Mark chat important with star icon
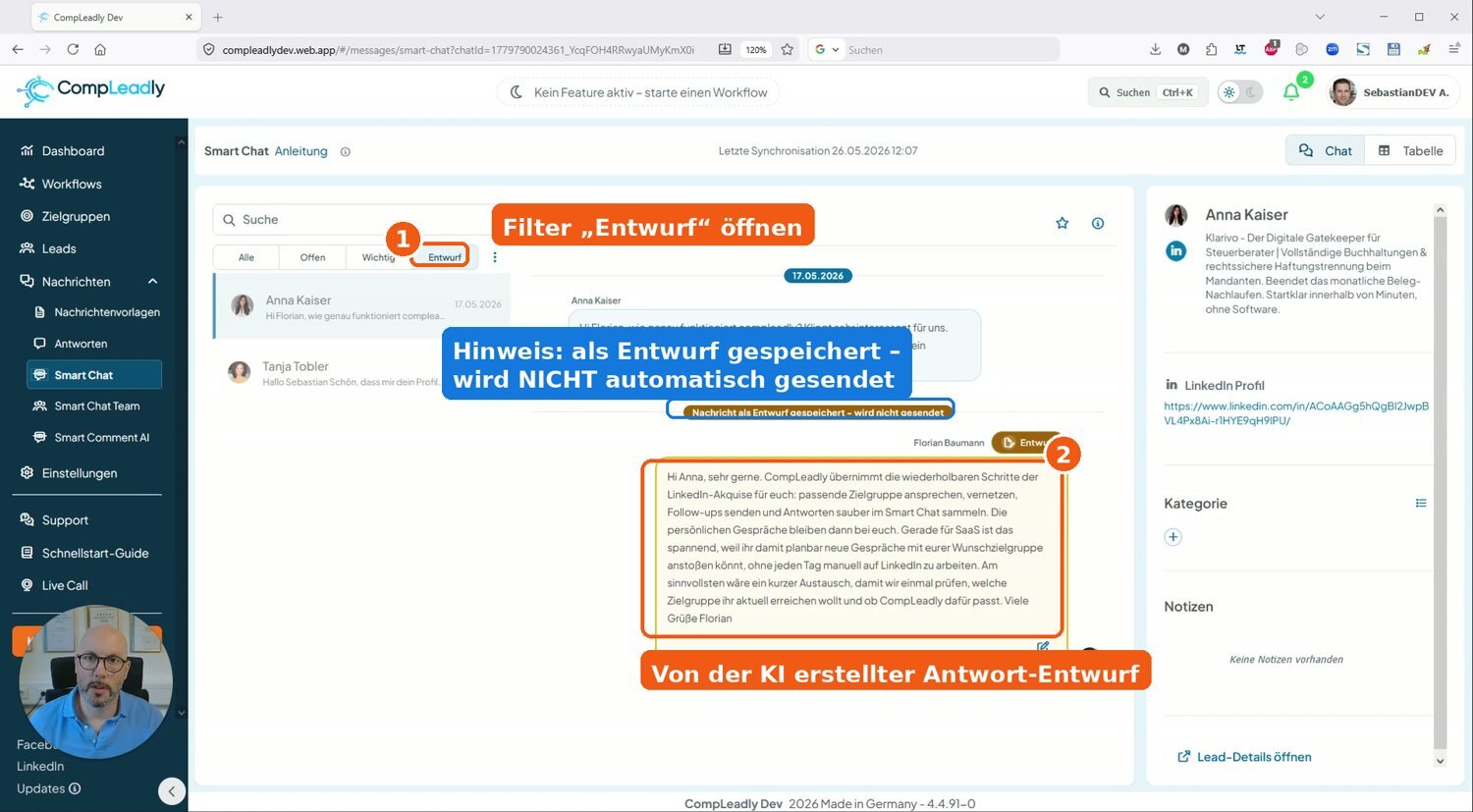Screen dimensions: 1473x812 tap(1062, 223)
